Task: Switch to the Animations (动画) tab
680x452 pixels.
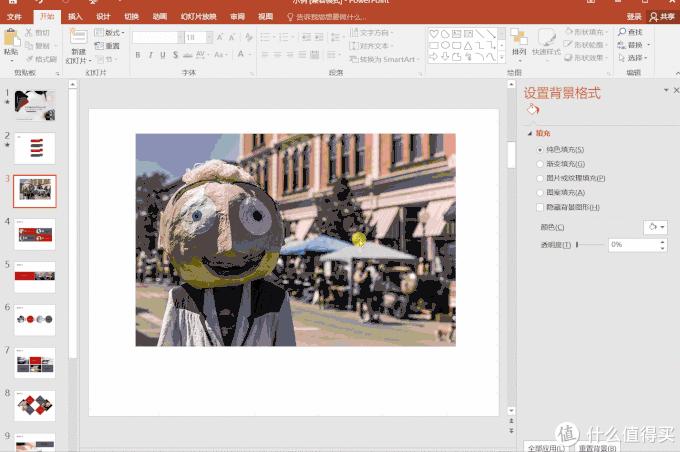Action: [160, 16]
